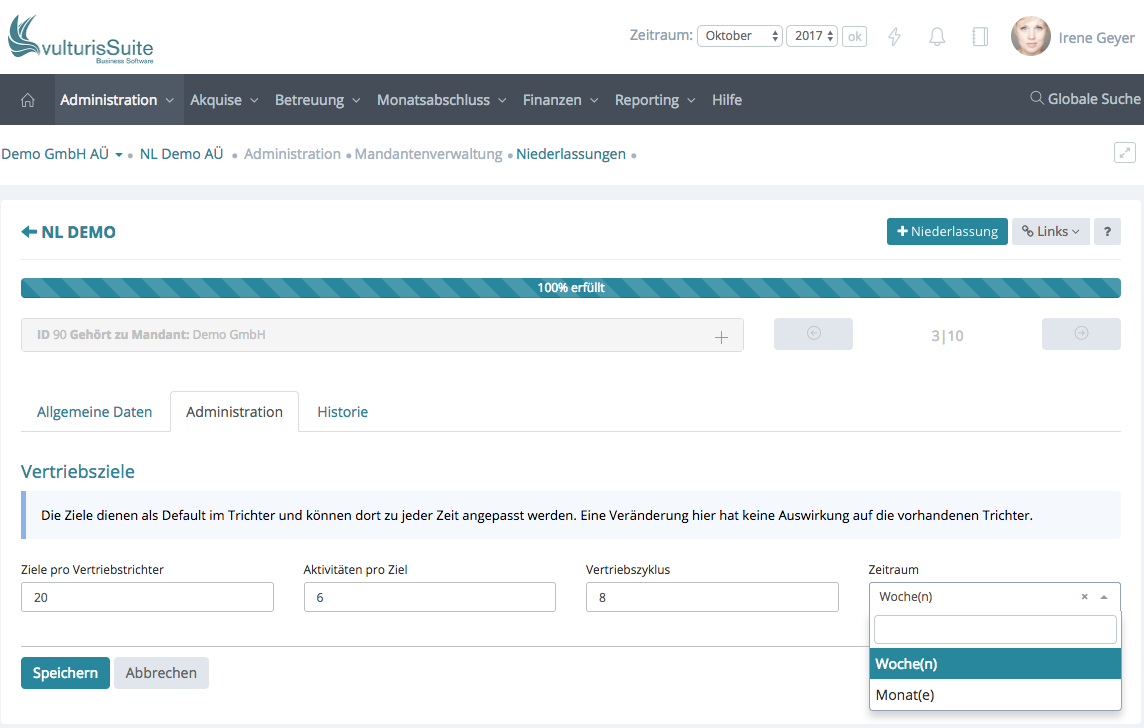Open the Links dropdown button
The height and width of the screenshot is (728, 1144).
pos(1050,232)
